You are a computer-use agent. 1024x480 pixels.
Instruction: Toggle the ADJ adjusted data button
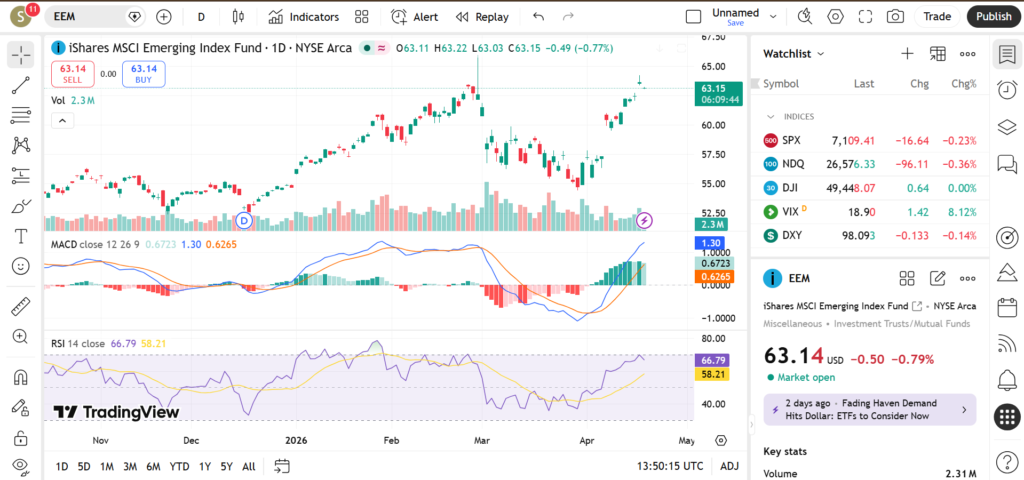click(729, 466)
